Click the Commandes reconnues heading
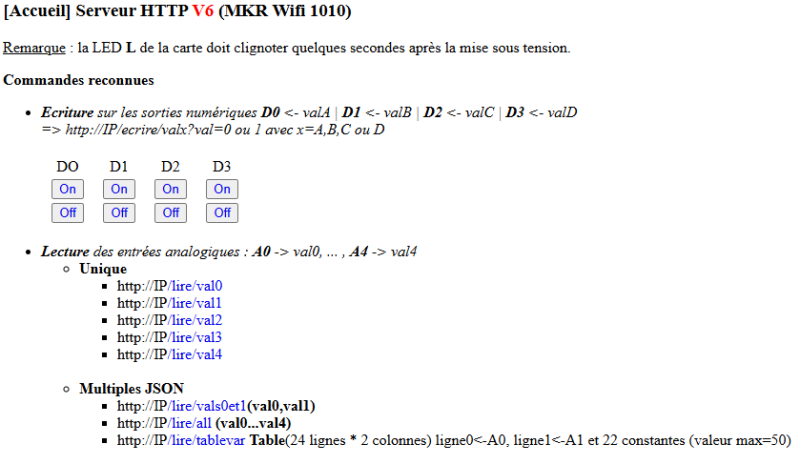This screenshot has height=464, width=800. 79,80
